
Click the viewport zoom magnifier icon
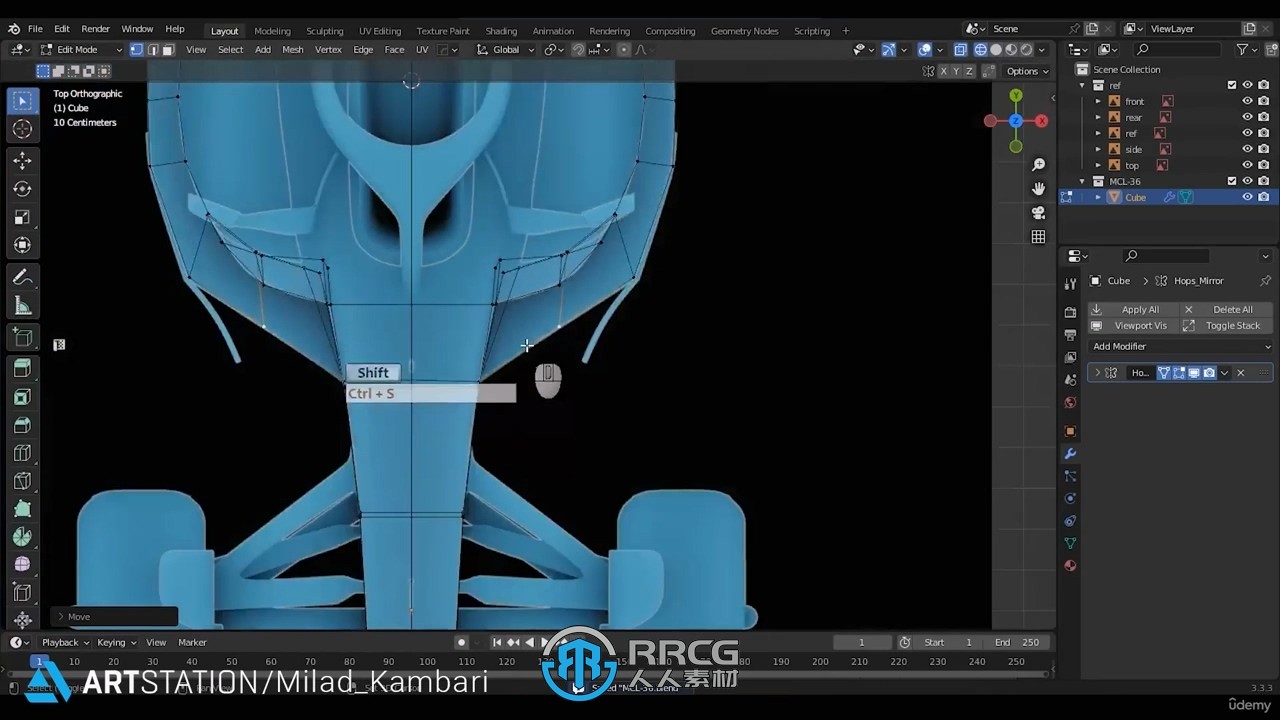pyautogui.click(x=1038, y=165)
